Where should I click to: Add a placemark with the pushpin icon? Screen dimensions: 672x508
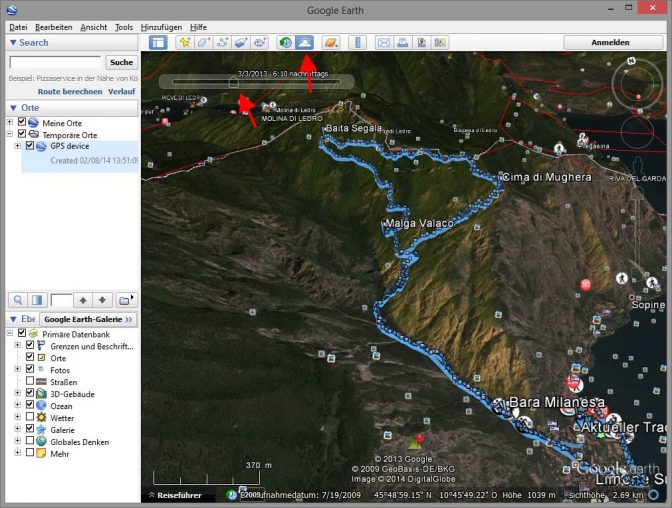click(x=185, y=42)
